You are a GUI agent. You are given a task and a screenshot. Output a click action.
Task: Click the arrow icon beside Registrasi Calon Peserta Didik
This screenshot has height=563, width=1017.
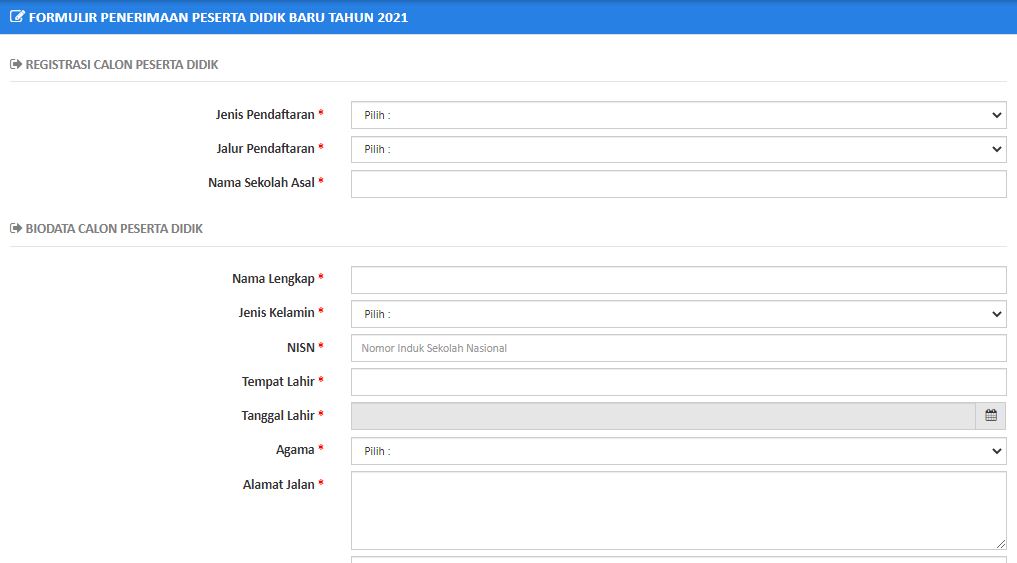point(16,64)
